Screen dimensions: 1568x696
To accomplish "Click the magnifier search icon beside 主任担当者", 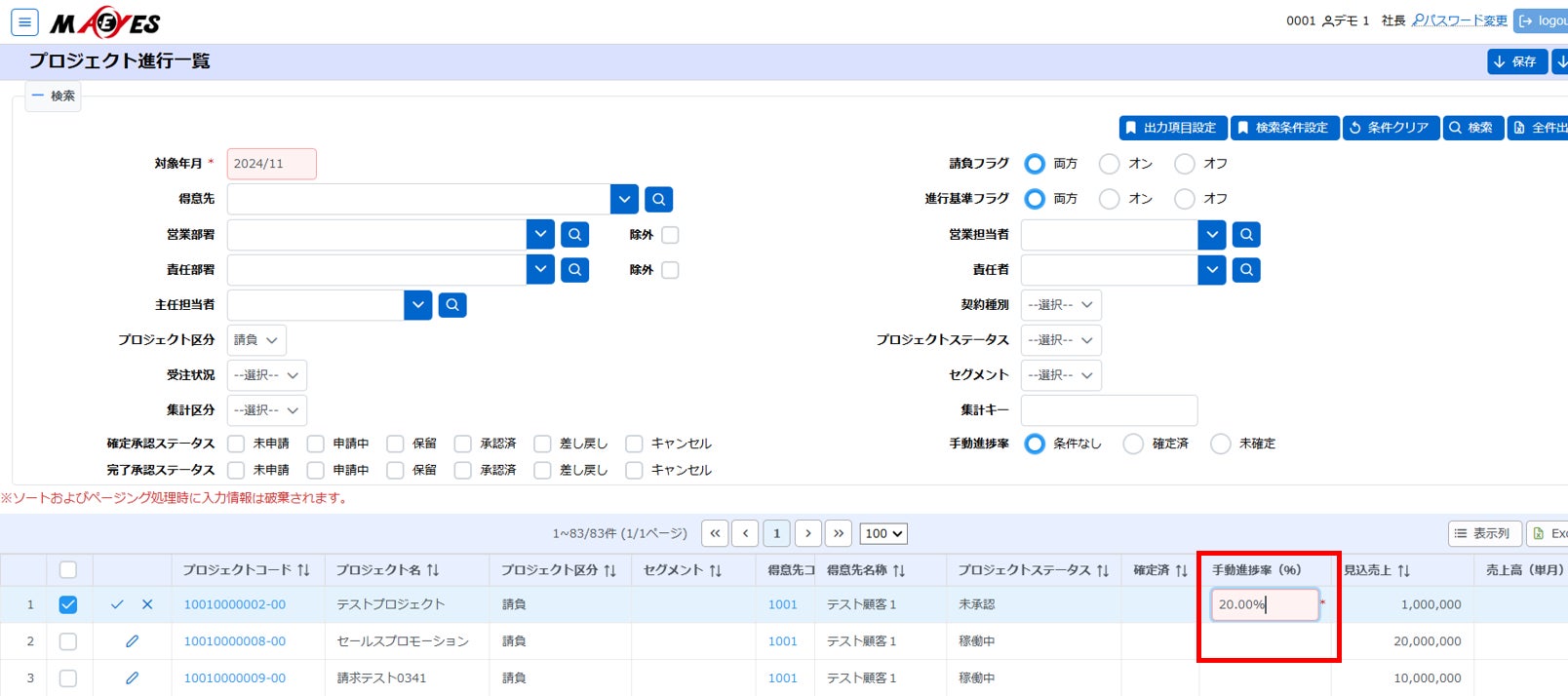I will (452, 305).
